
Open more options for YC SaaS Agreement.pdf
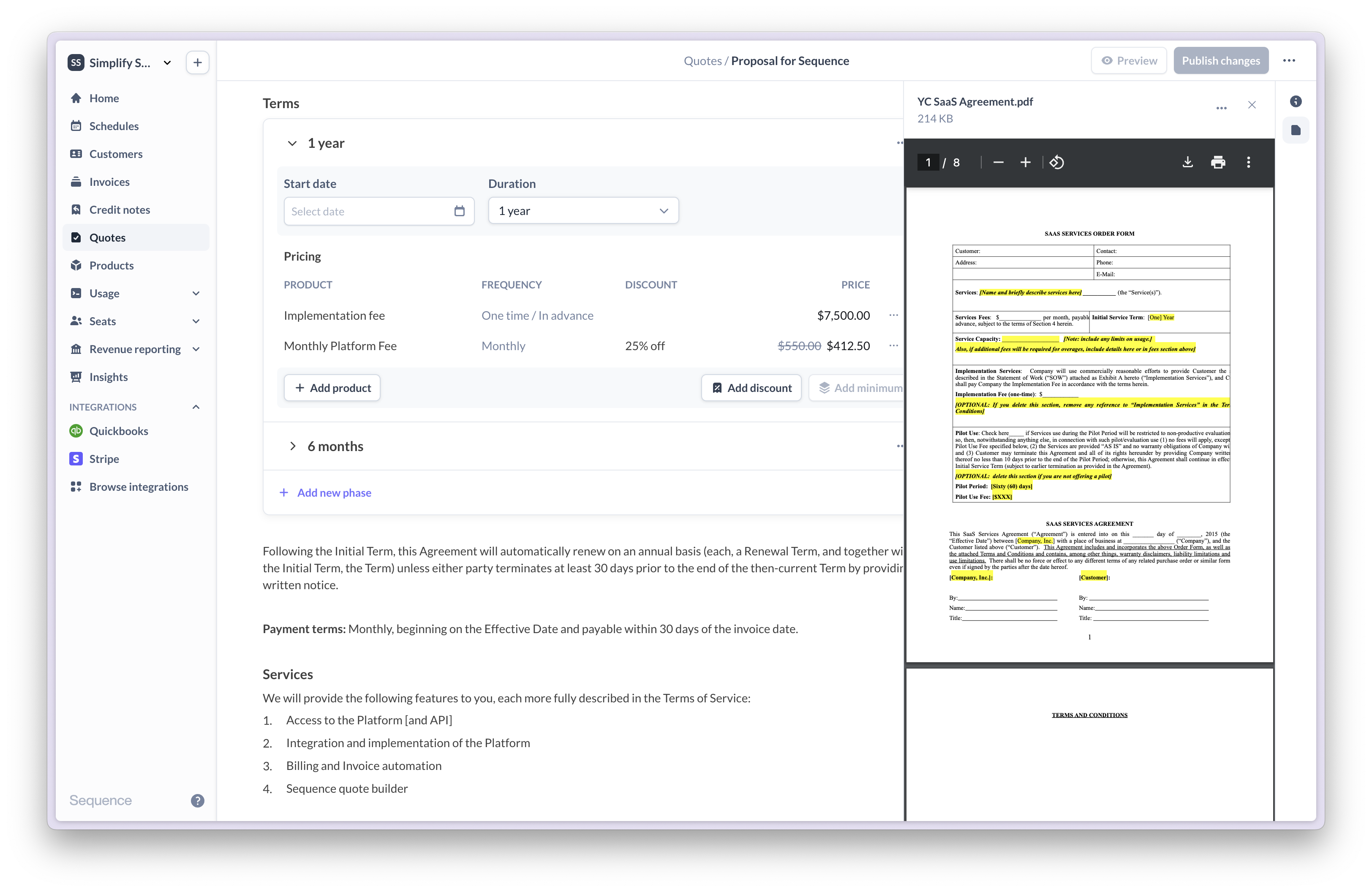tap(1221, 108)
